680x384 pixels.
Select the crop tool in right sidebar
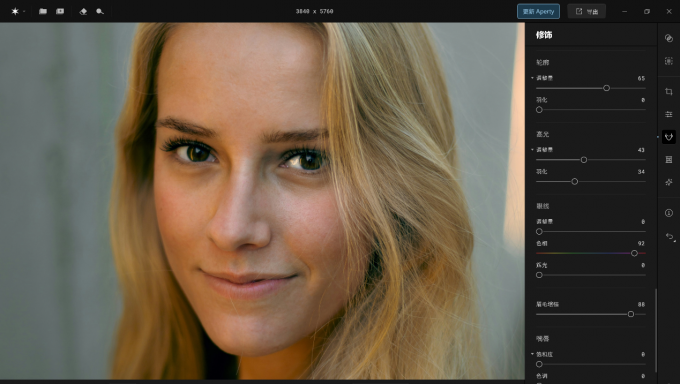pos(669,92)
